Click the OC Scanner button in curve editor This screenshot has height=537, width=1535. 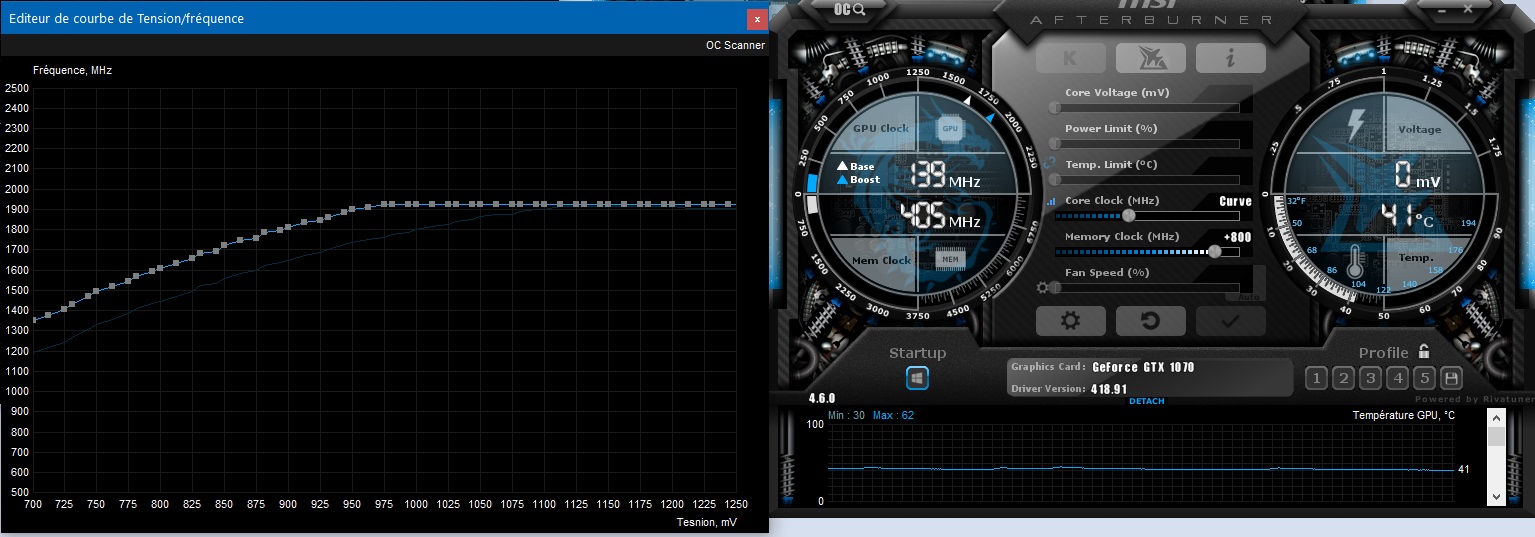[x=735, y=44]
